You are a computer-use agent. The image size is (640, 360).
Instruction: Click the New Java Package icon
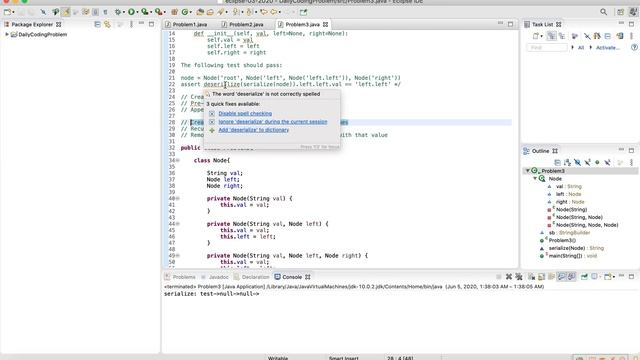(x=174, y=12)
